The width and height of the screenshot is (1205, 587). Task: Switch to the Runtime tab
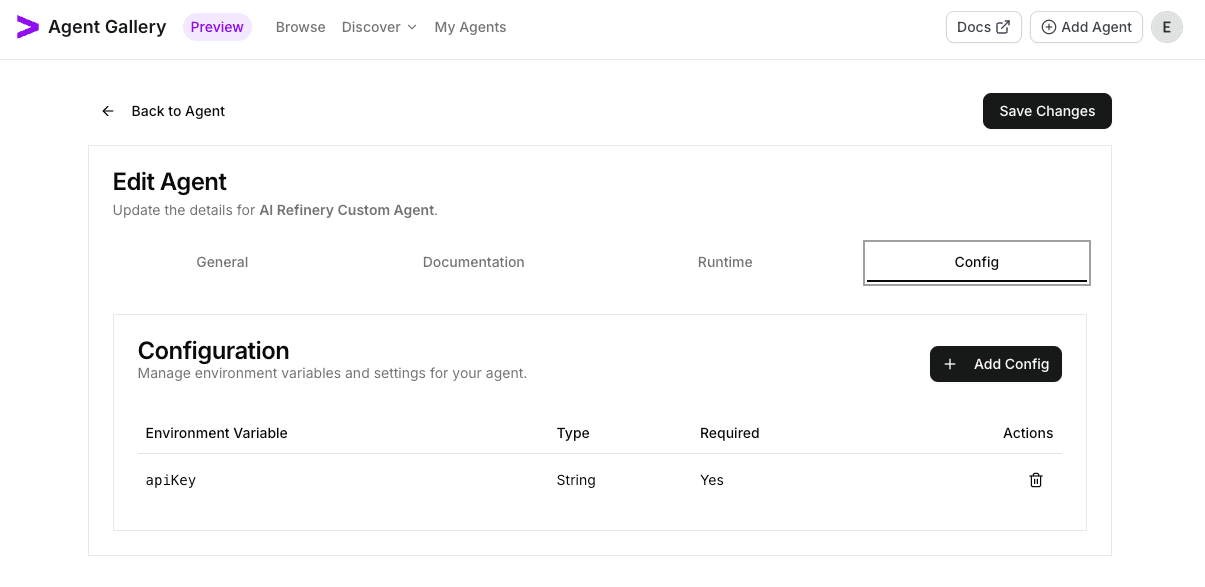click(725, 262)
